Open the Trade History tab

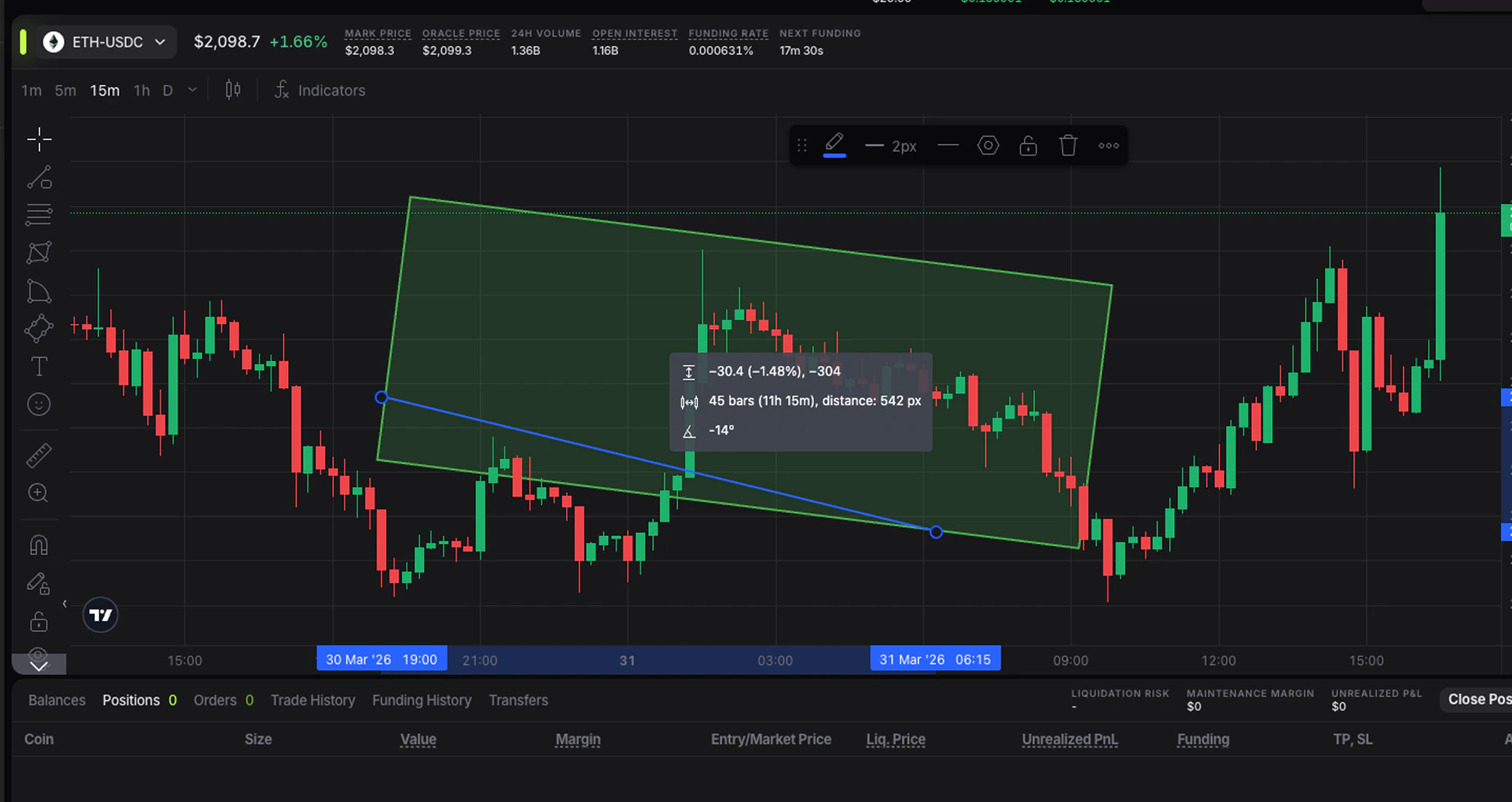(x=313, y=701)
